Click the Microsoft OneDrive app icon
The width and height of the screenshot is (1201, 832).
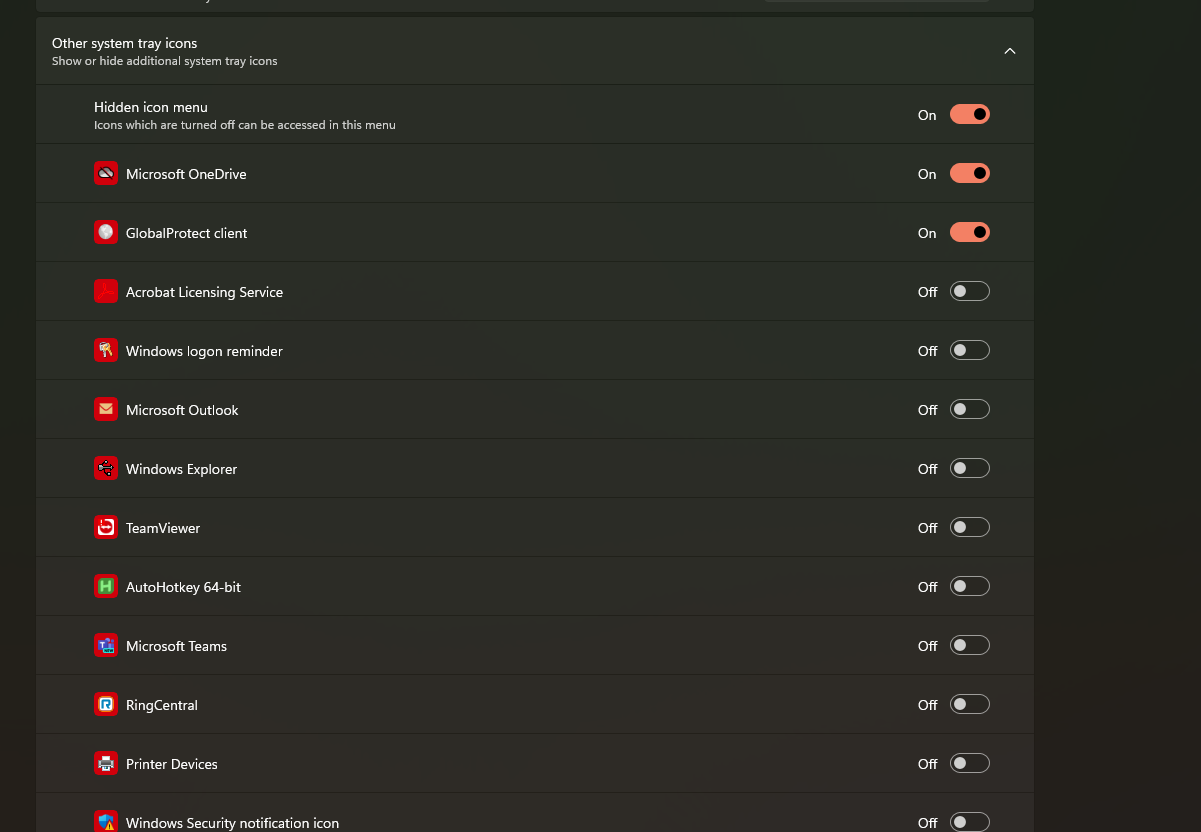coord(106,174)
